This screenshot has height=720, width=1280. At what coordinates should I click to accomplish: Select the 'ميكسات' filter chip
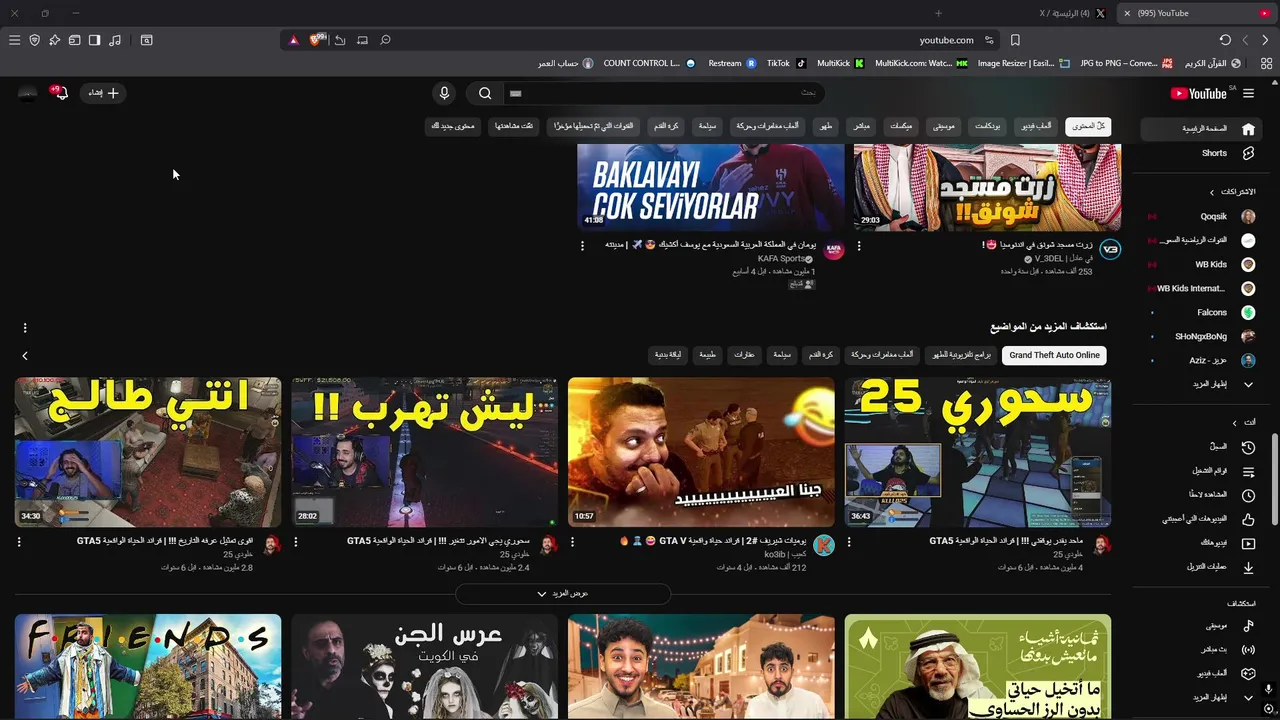[x=901, y=126]
